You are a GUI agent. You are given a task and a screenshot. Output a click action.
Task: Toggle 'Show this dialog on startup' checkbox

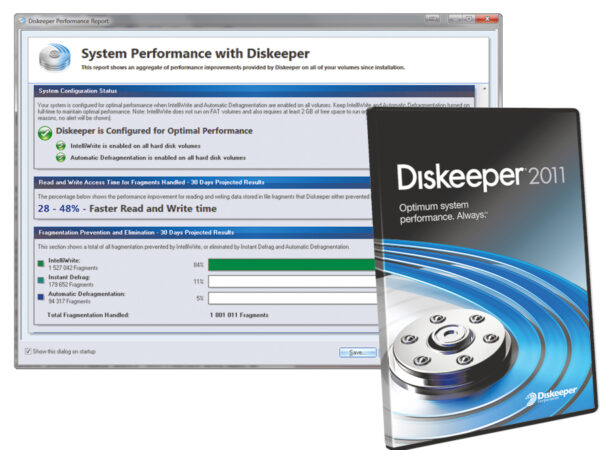(27, 351)
